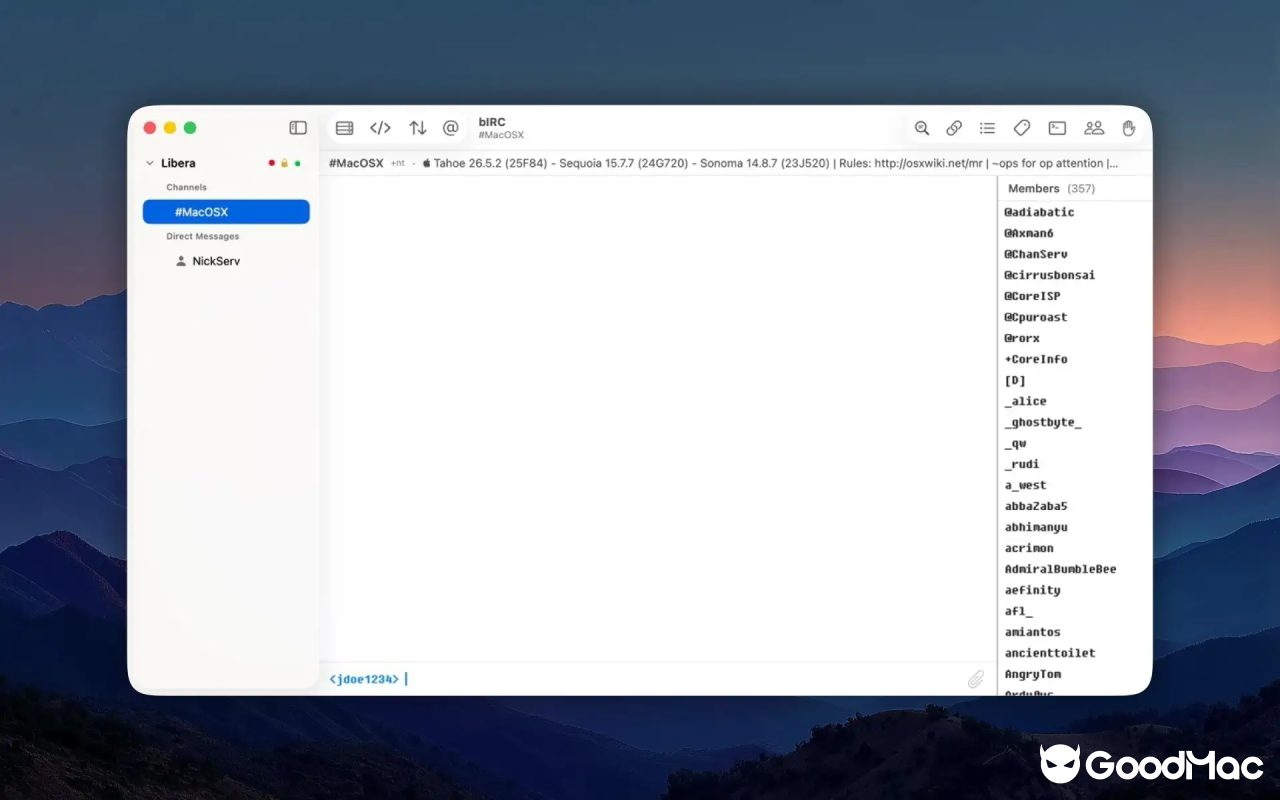Open the terminal console icon
The width and height of the screenshot is (1280, 800).
click(x=1057, y=128)
